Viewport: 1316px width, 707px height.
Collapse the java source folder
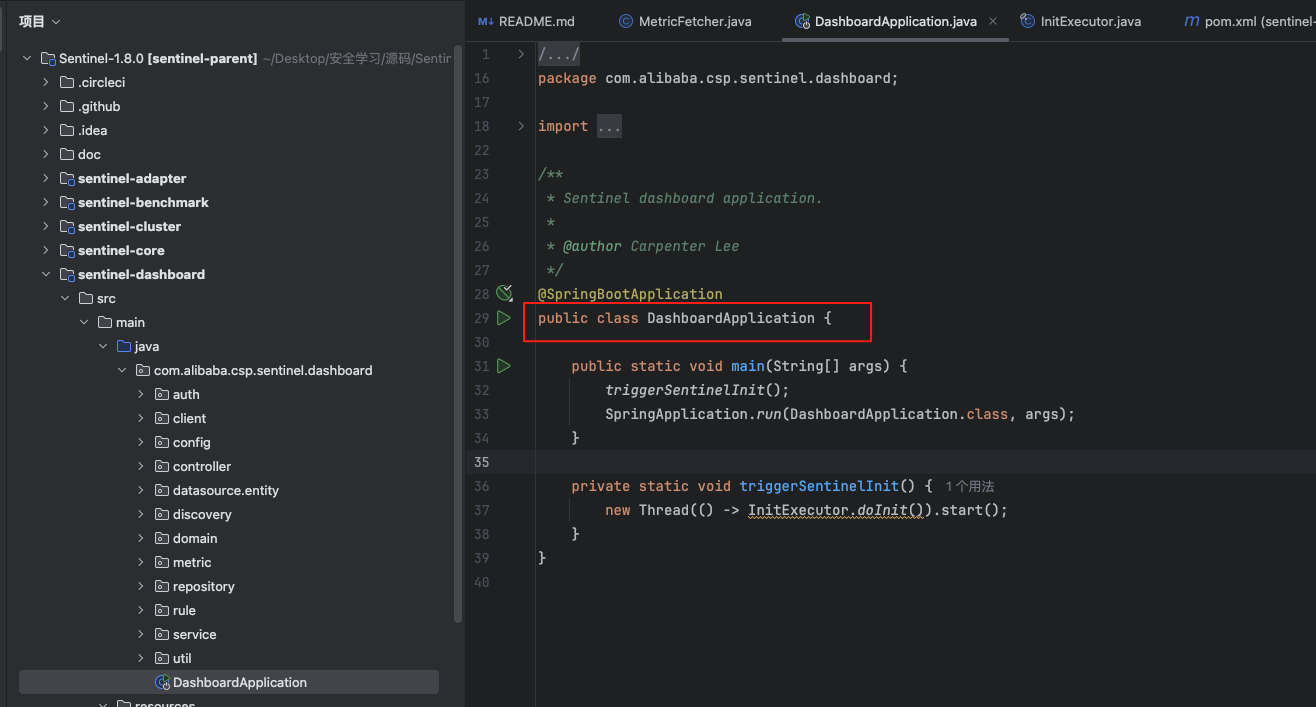[103, 347]
